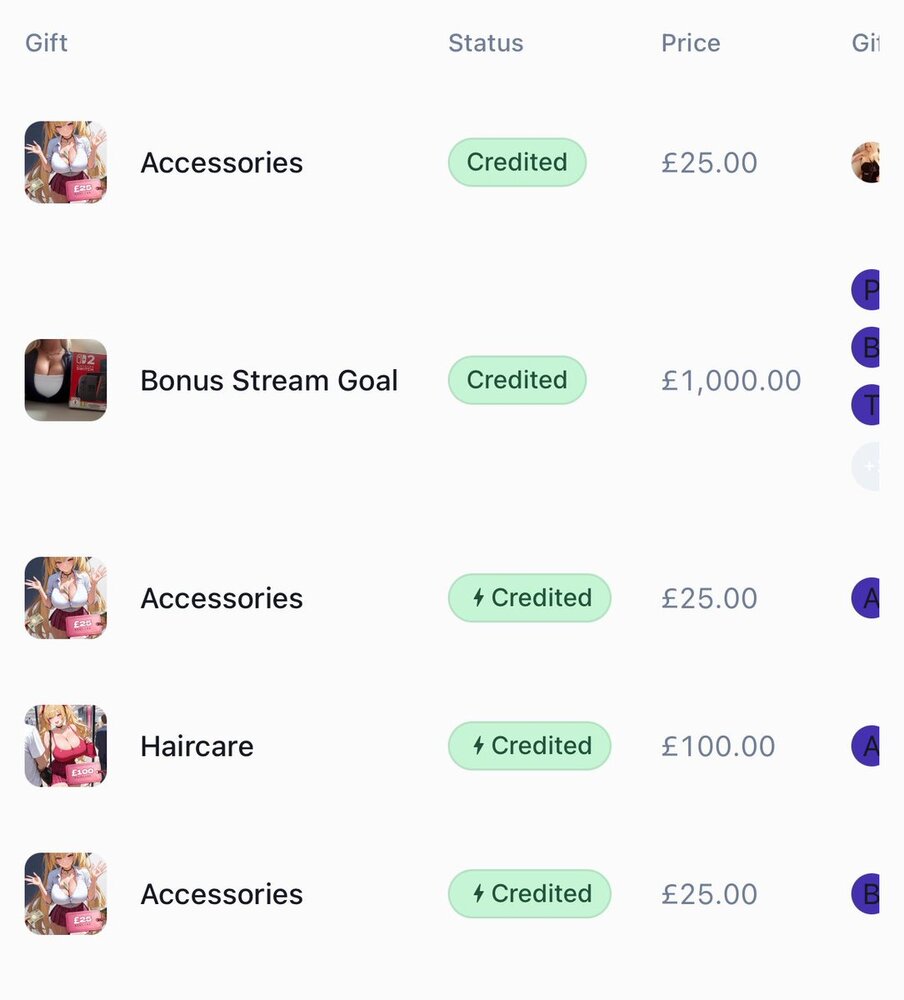Expand additional gifters with the faded plus button
Viewport: 904px width, 1000px height.
tap(866, 466)
